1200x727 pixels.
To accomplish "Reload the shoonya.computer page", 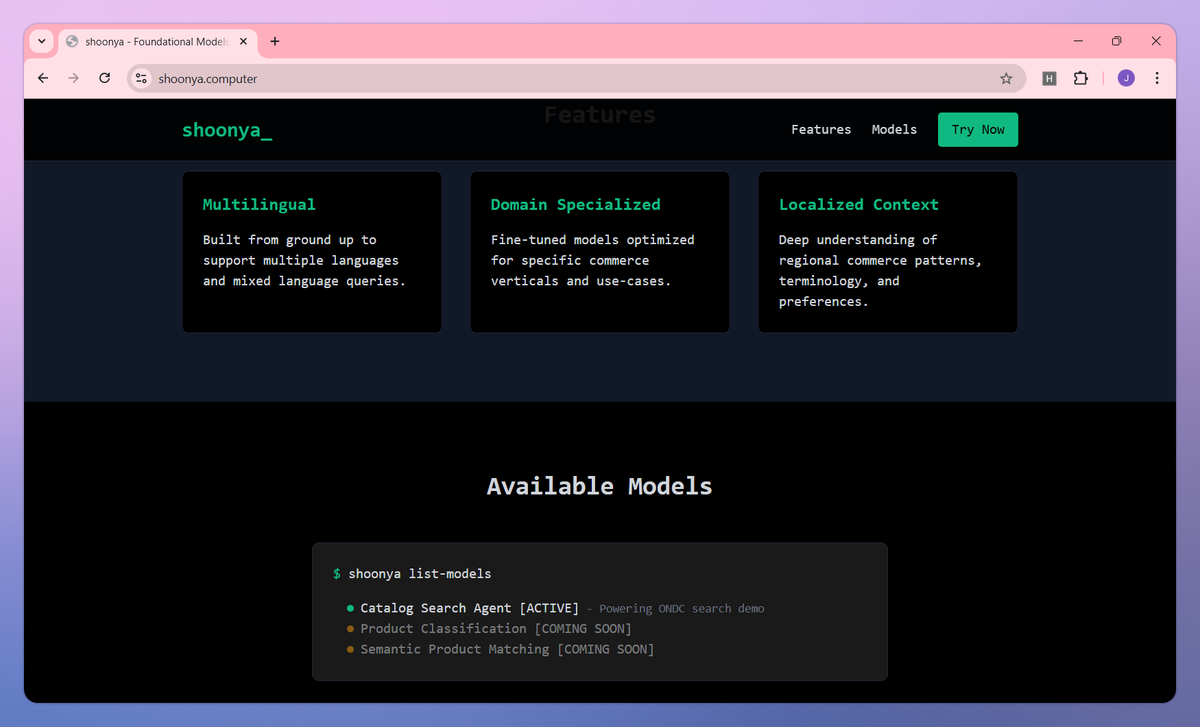I will (x=104, y=78).
